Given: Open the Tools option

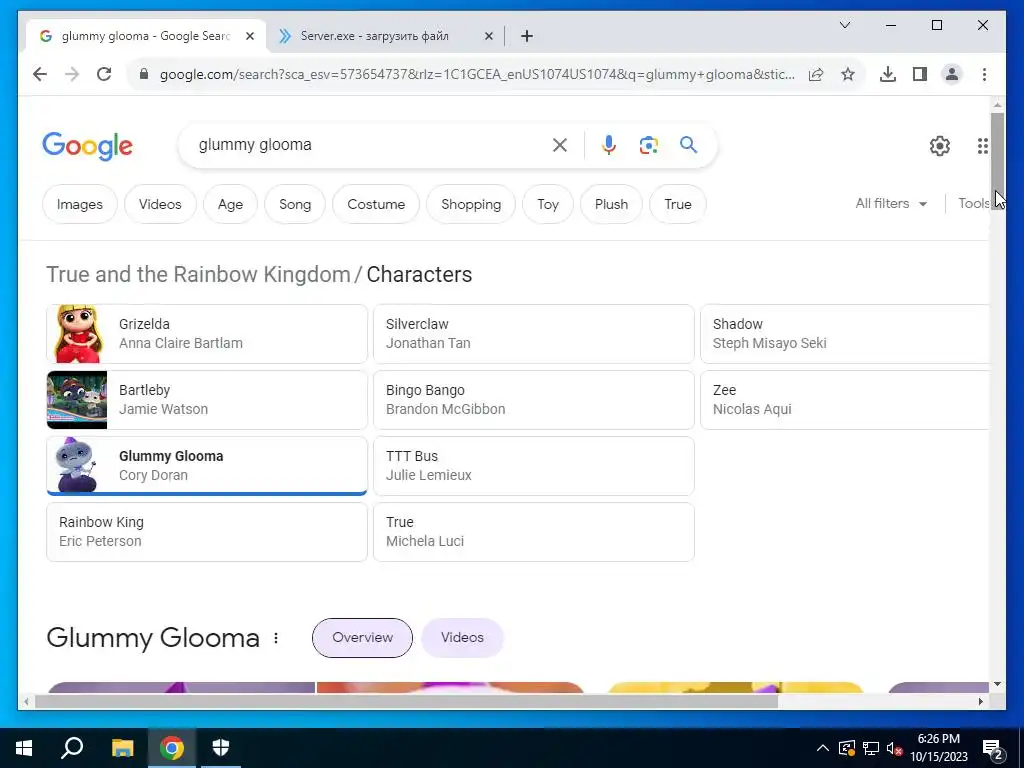Looking at the screenshot, I should point(973,204).
